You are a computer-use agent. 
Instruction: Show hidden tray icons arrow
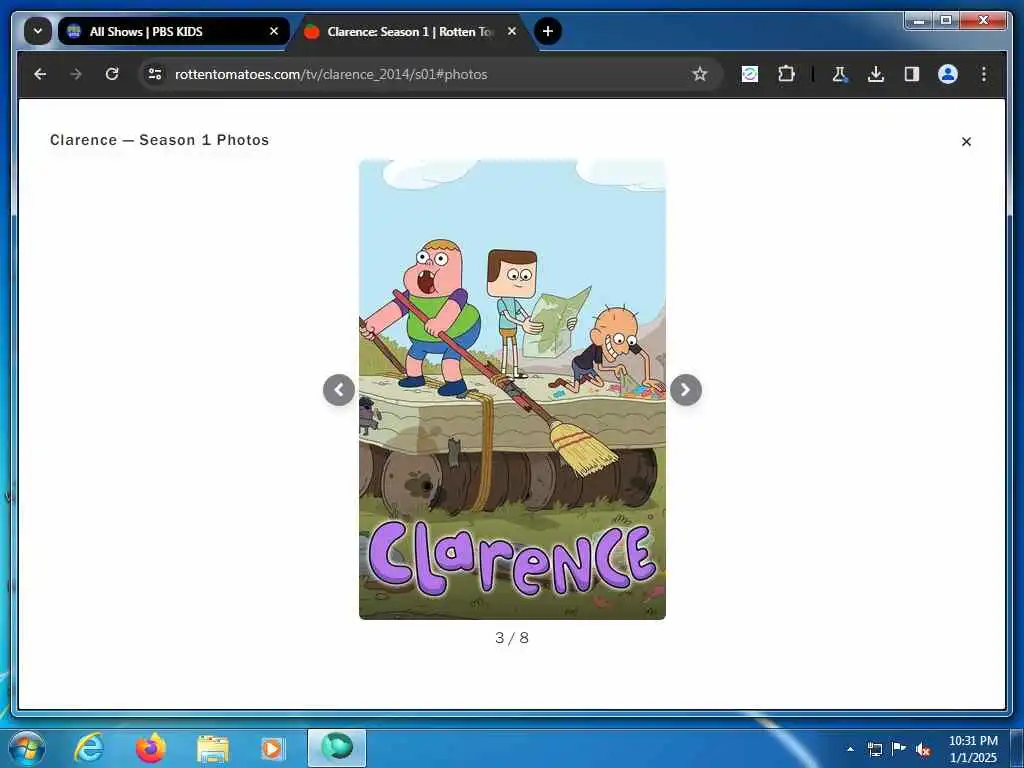tap(850, 749)
